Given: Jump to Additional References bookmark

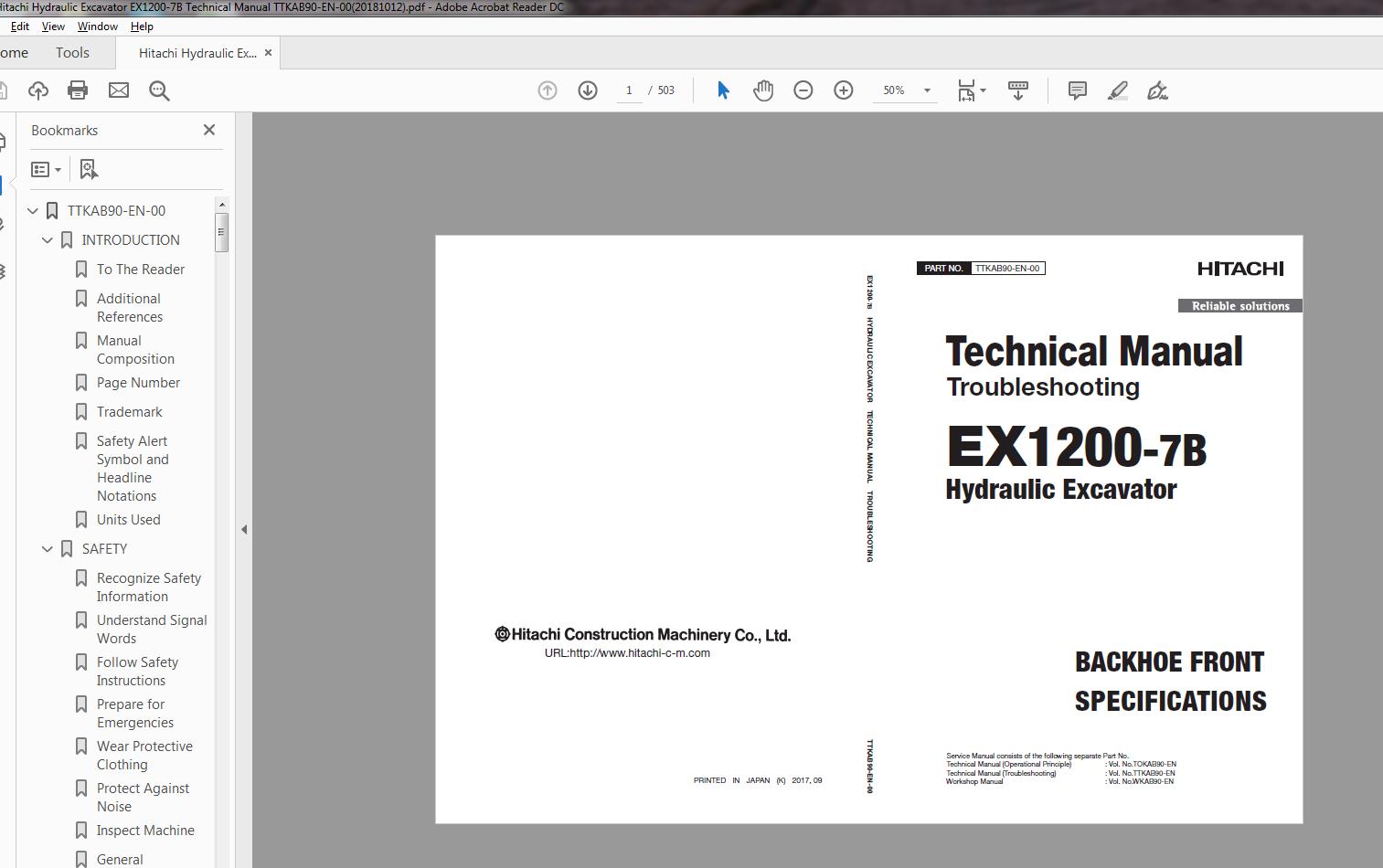Looking at the screenshot, I should pyautogui.click(x=130, y=308).
